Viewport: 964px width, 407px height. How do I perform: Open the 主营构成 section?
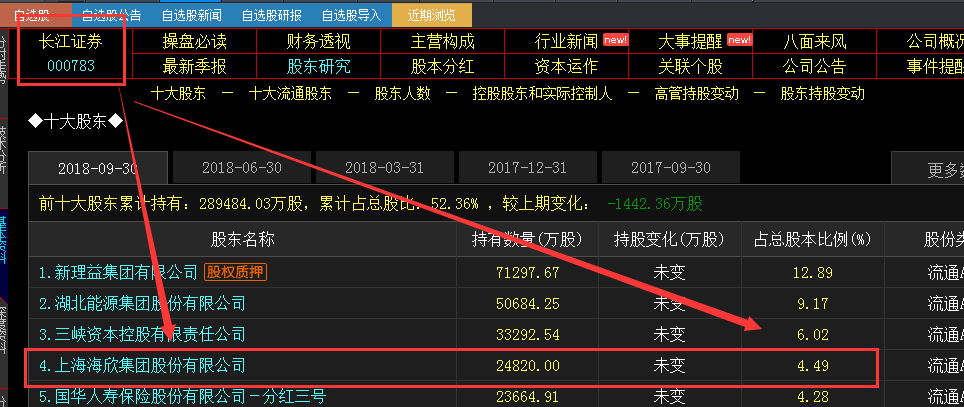point(443,42)
